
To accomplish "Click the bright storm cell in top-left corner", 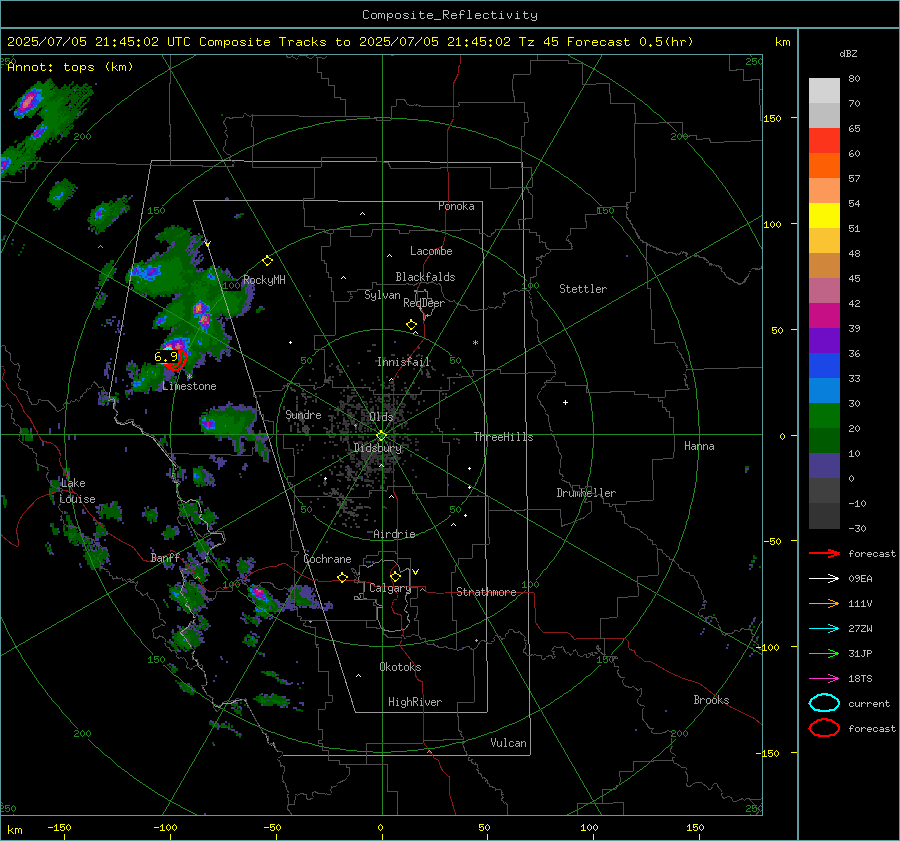I will (x=27, y=103).
